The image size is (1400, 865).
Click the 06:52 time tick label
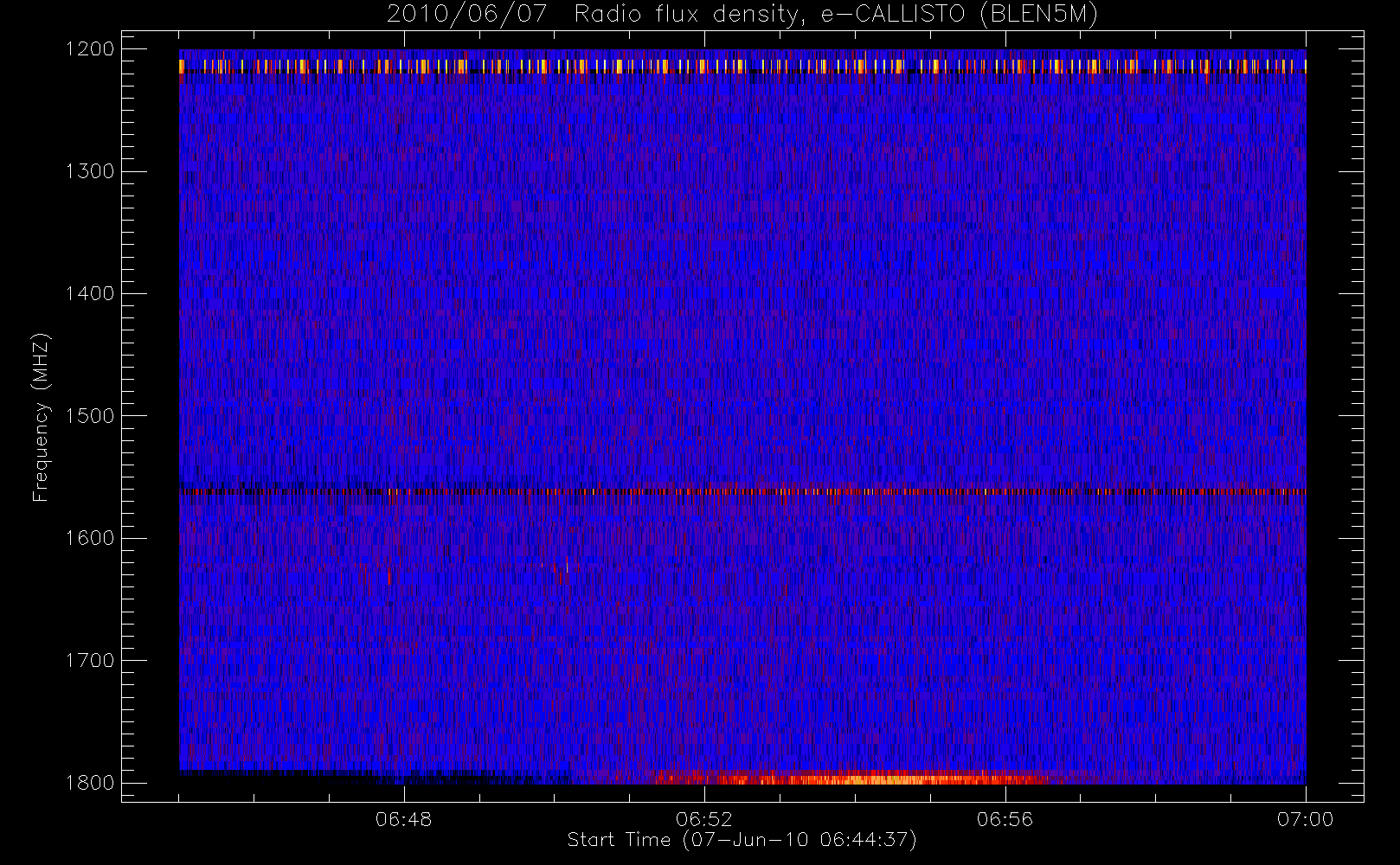[x=704, y=819]
